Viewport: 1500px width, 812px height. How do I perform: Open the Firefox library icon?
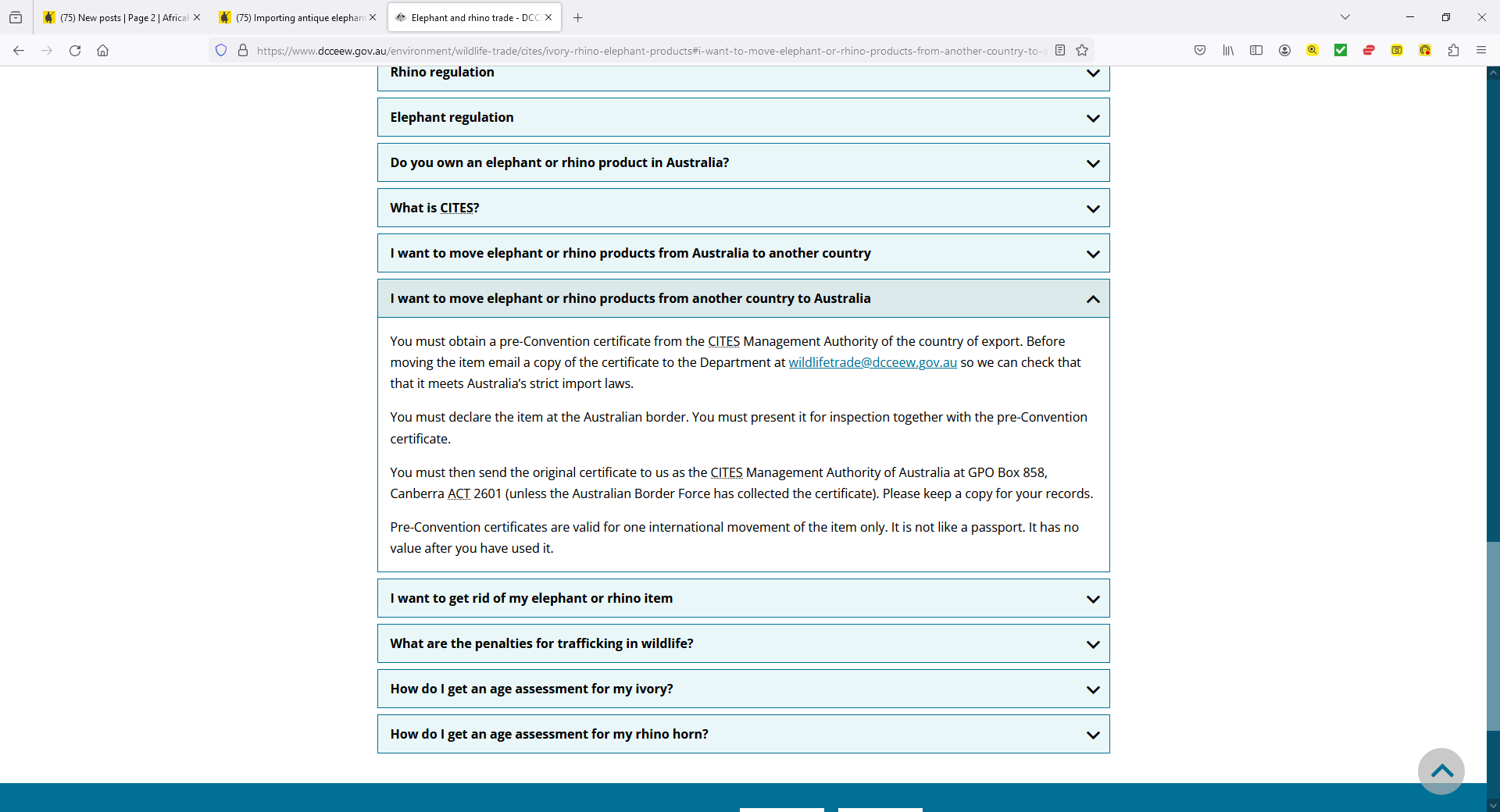pos(1228,51)
